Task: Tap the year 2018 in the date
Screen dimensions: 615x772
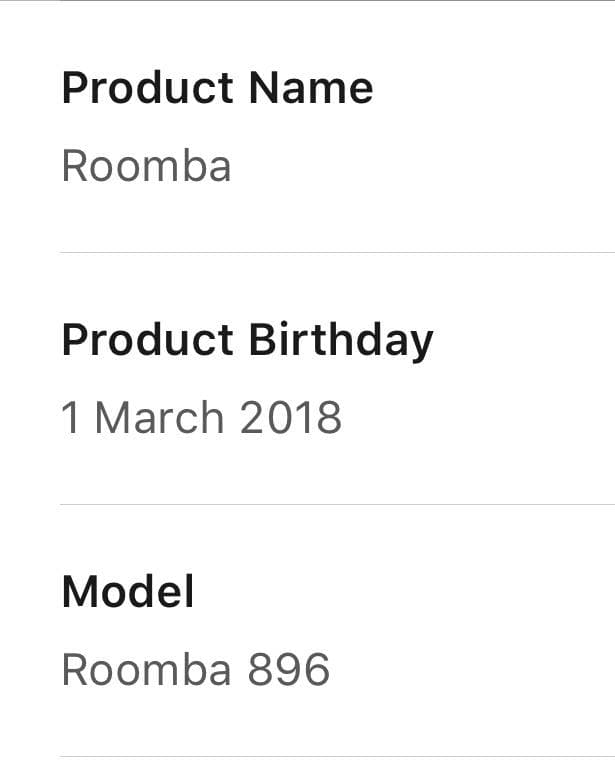Action: pos(291,418)
